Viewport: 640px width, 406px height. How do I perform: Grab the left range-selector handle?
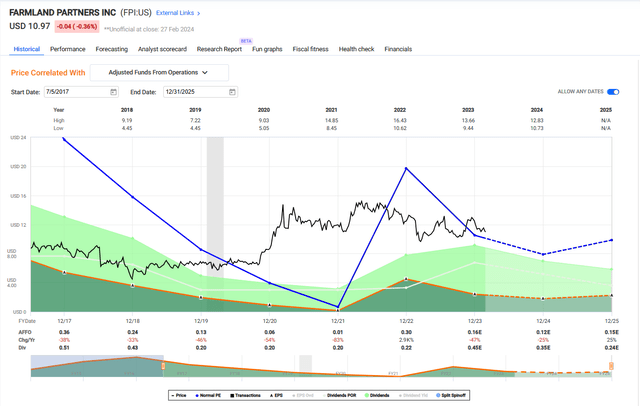click(163, 366)
